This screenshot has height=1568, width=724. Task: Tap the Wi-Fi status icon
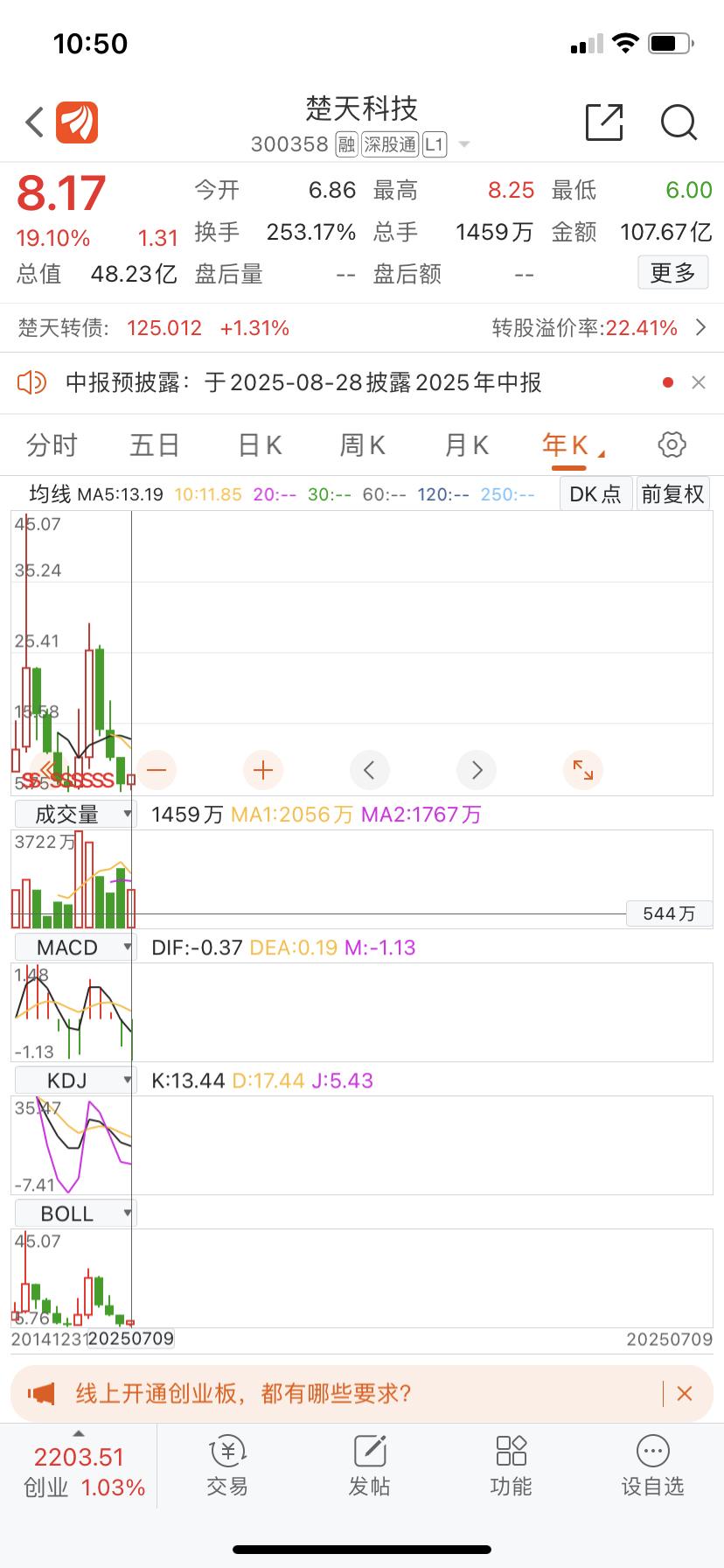point(625,43)
